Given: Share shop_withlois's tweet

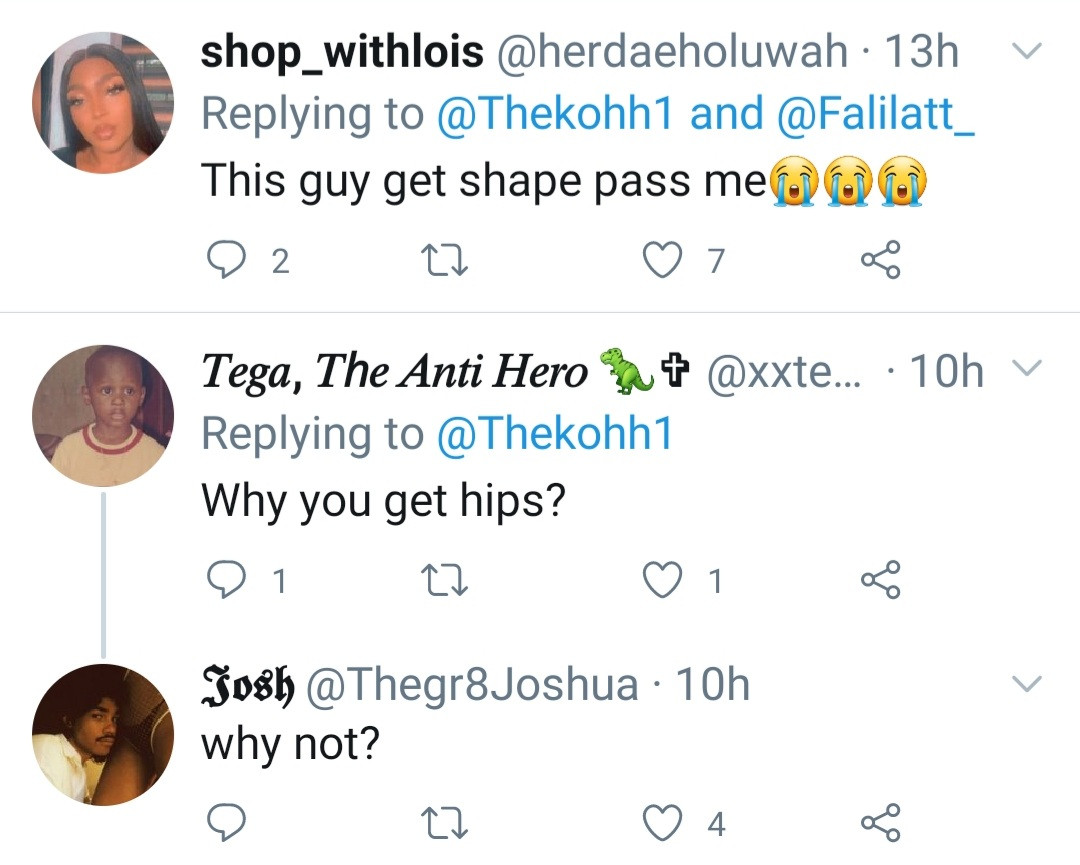Looking at the screenshot, I should tap(880, 261).
